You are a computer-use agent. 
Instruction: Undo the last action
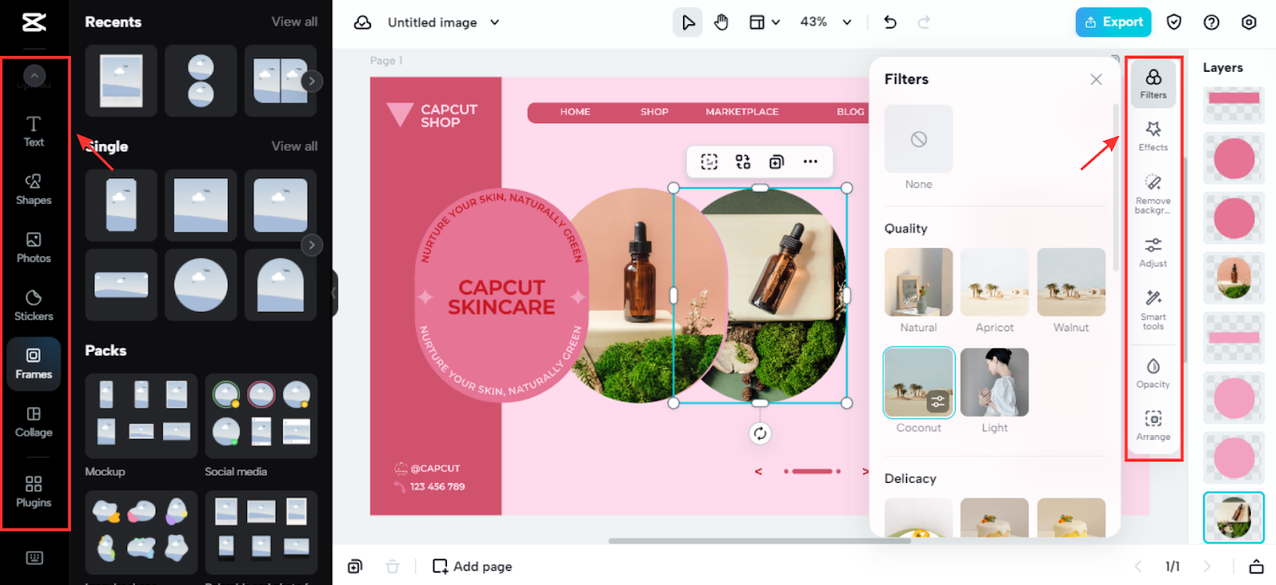[x=890, y=22]
